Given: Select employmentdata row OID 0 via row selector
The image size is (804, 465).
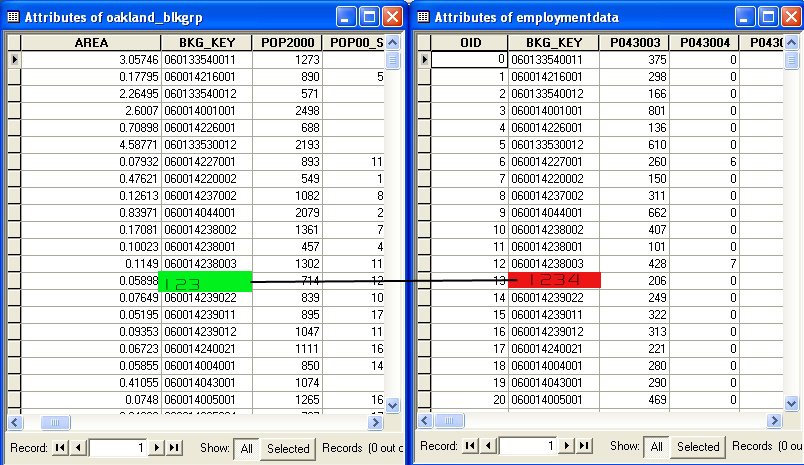Looking at the screenshot, I should pos(424,59).
